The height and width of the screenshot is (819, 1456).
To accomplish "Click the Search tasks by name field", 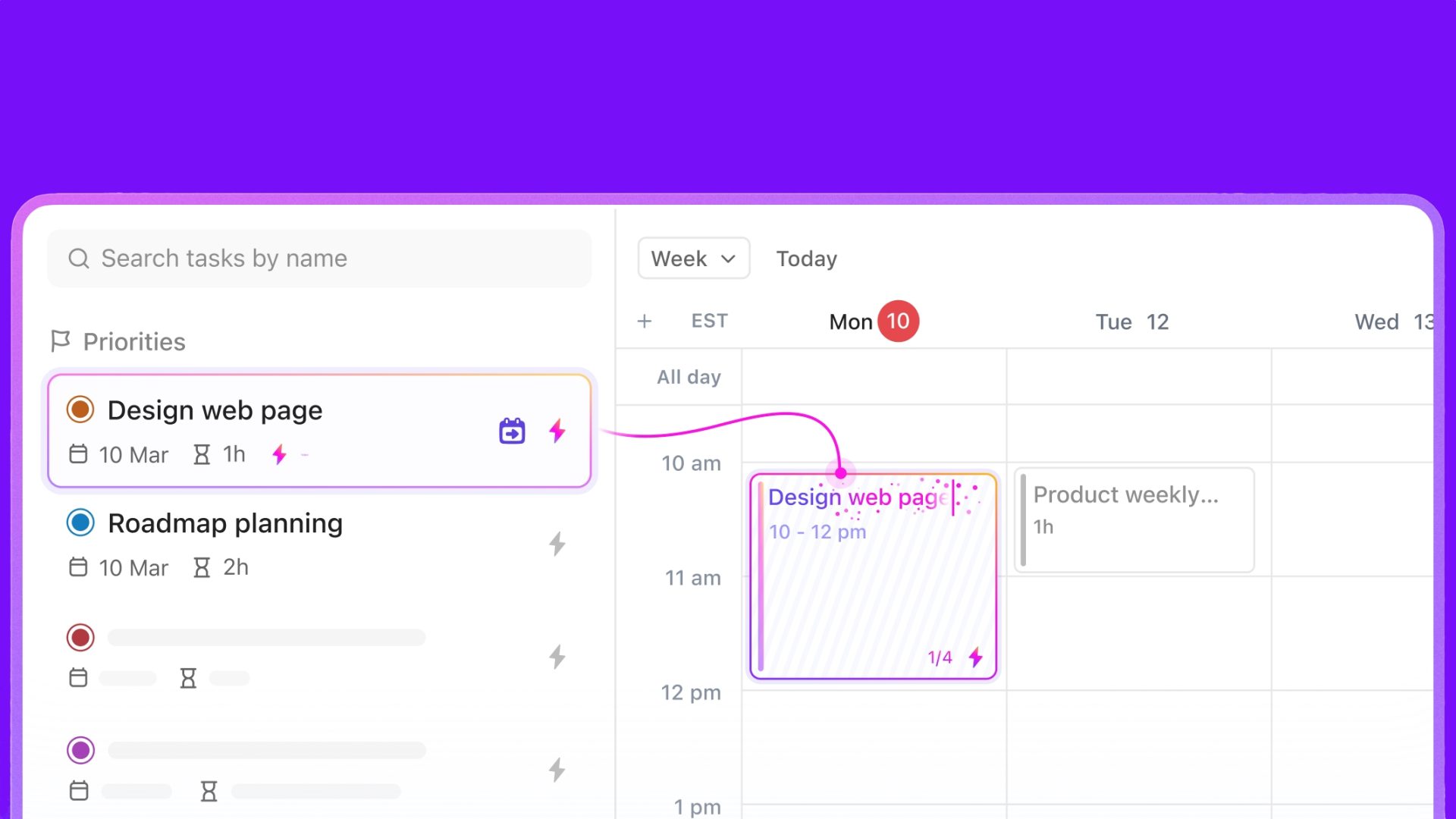I will coord(319,259).
